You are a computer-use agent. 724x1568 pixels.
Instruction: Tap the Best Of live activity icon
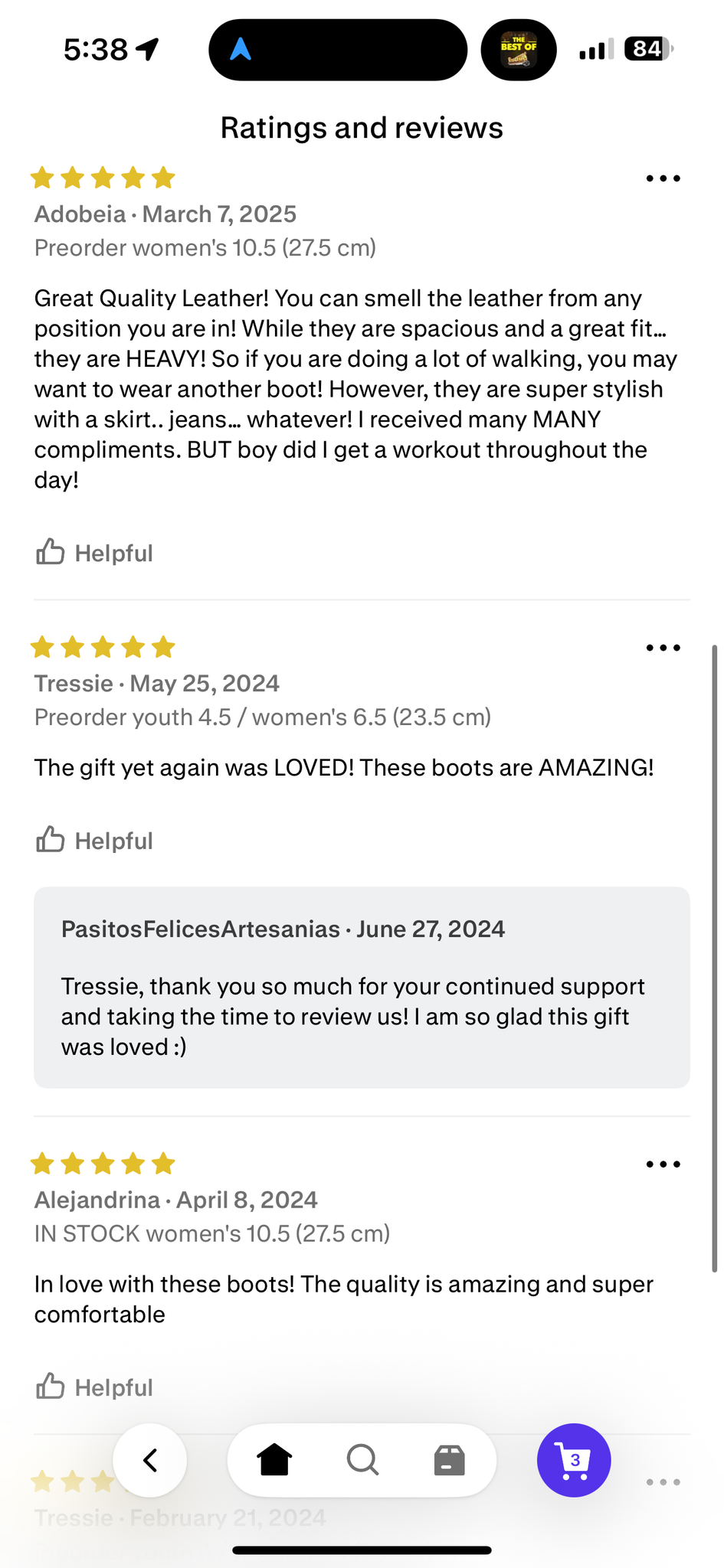[519, 50]
